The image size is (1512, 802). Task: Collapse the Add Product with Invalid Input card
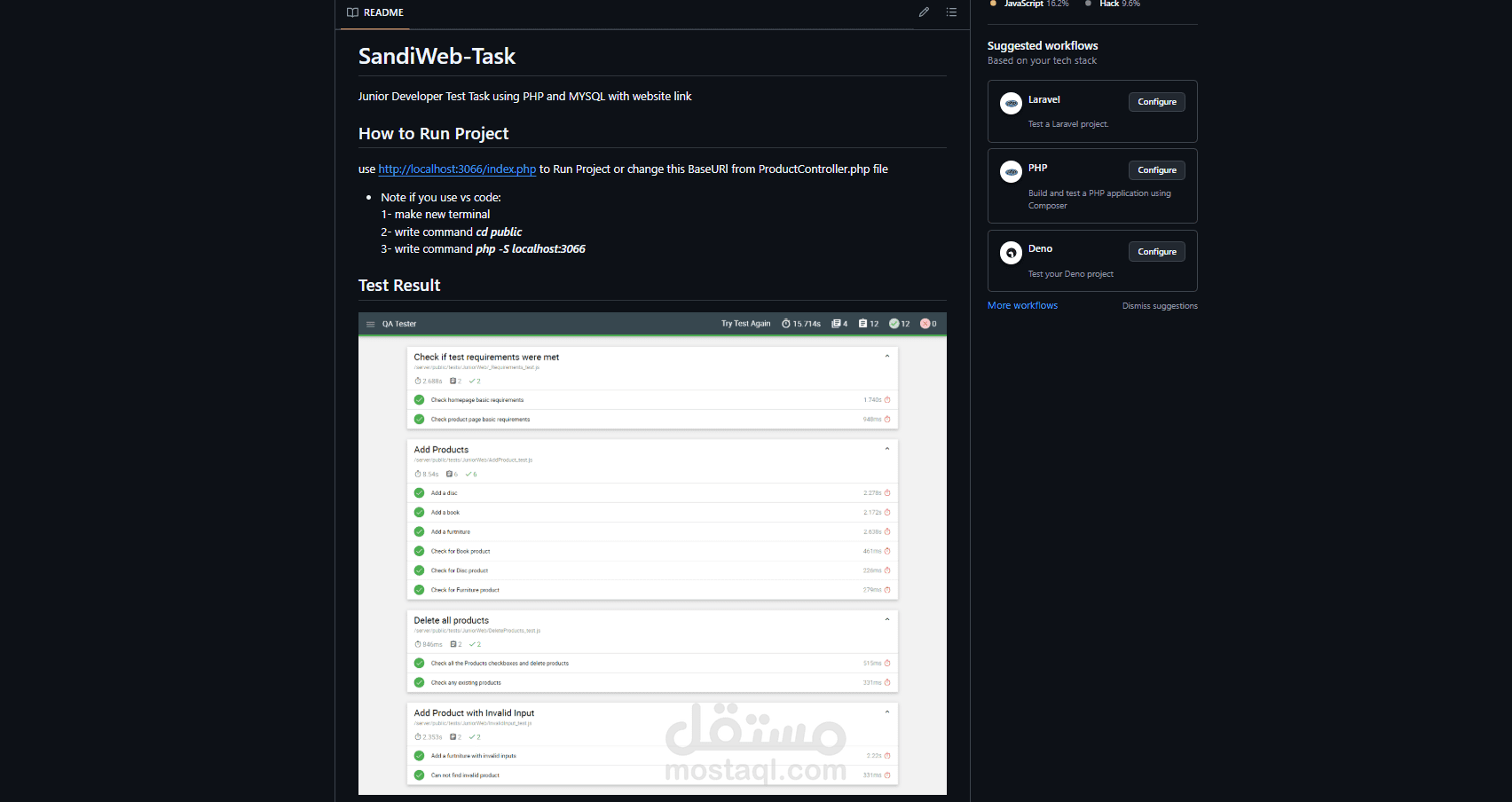click(x=887, y=712)
